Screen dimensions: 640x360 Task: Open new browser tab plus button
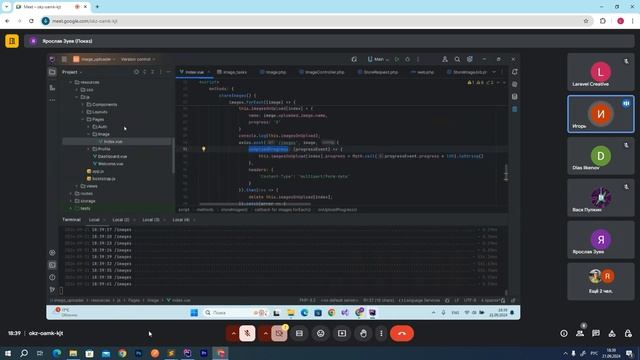coord(97,7)
